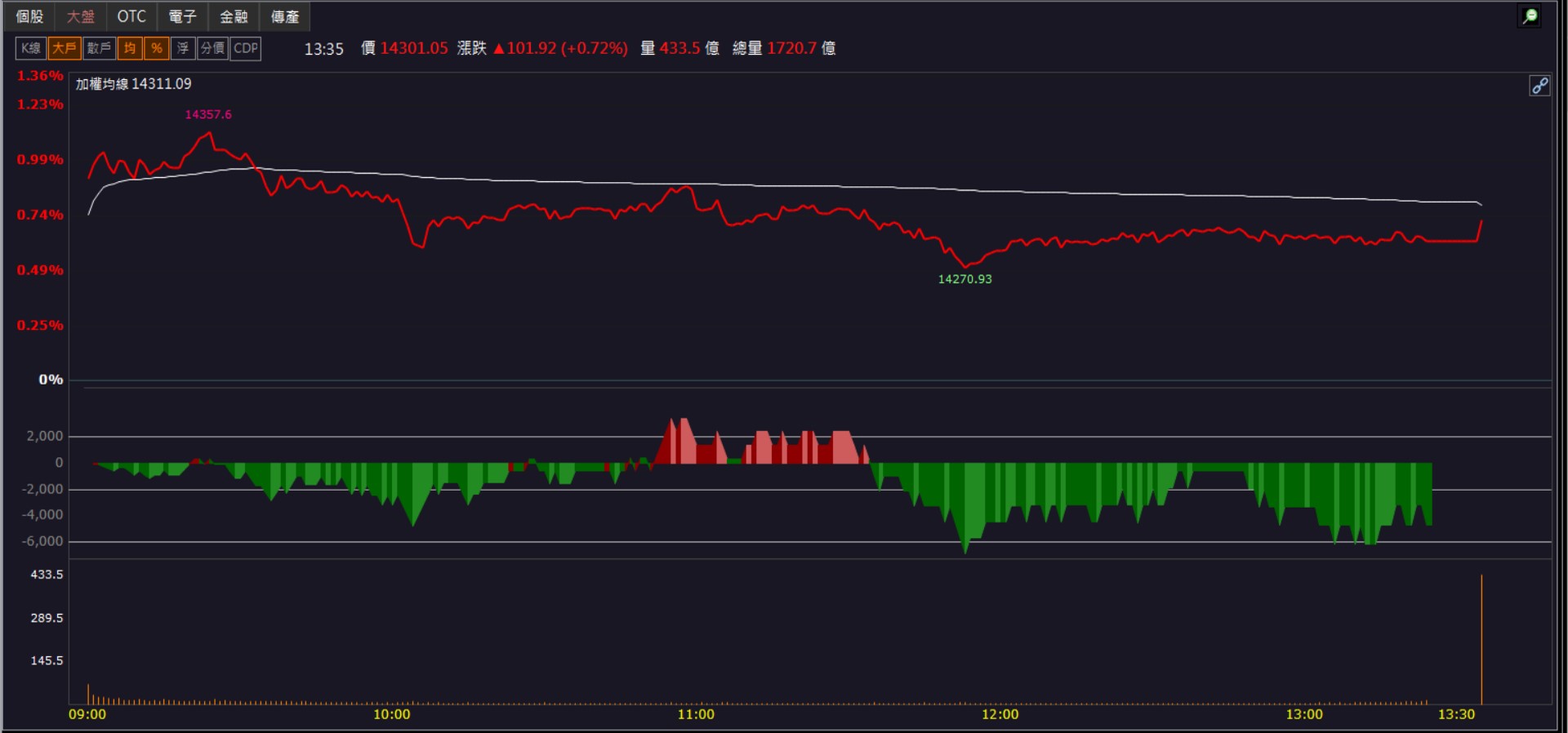Click the tall closing volume bar

tap(1481, 639)
